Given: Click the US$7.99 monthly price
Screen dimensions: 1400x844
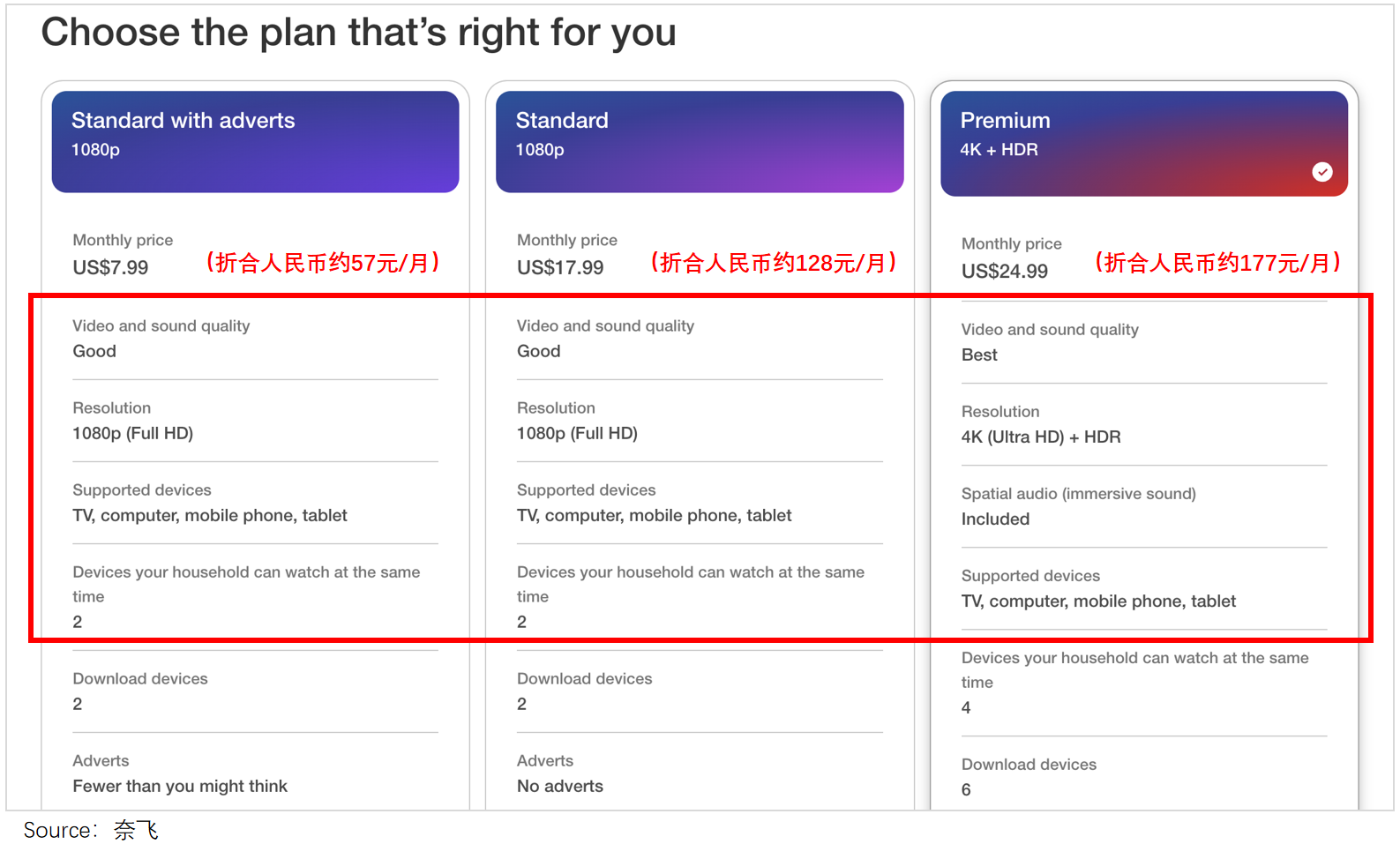Looking at the screenshot, I should coord(110,268).
